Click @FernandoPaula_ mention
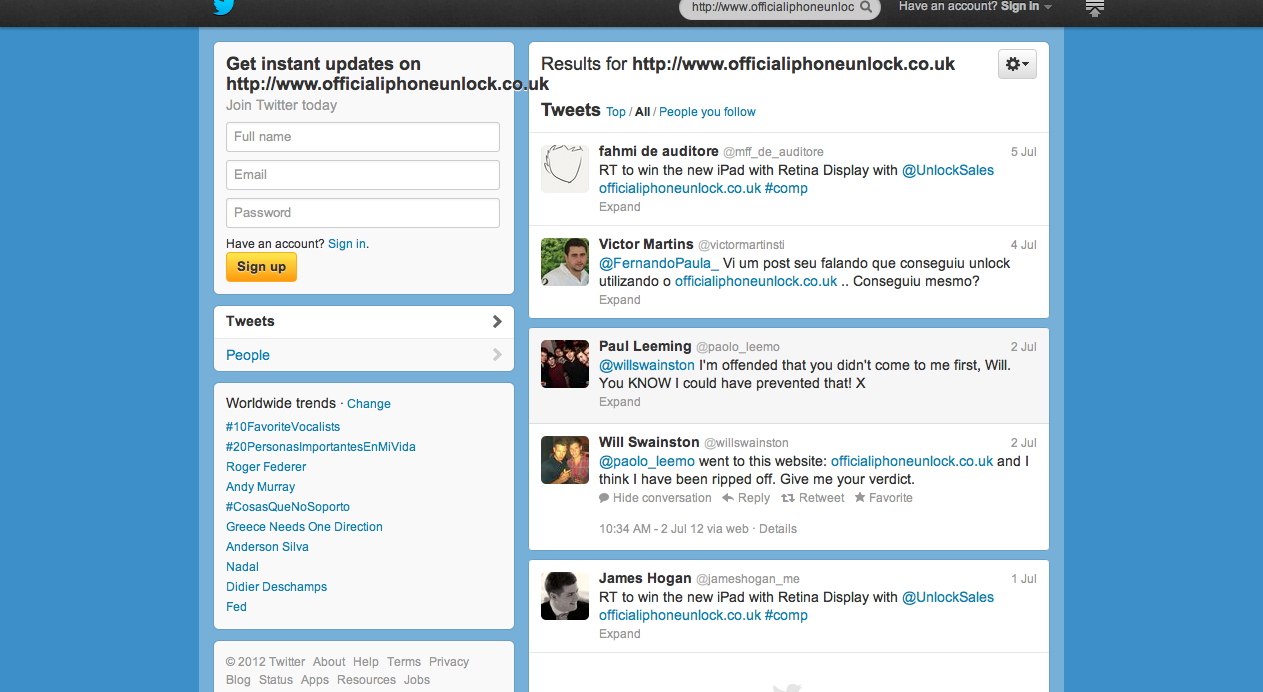 [659, 263]
